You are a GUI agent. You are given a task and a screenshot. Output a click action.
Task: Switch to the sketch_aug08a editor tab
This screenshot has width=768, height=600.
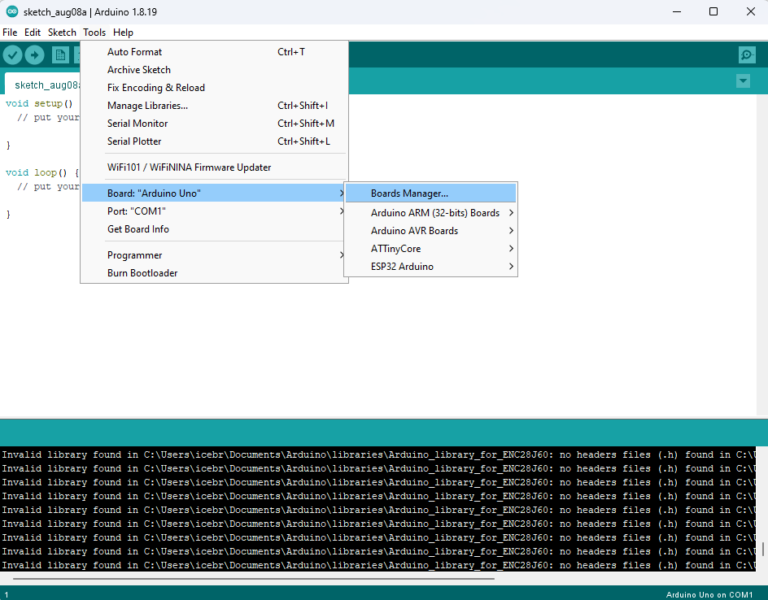click(x=45, y=85)
